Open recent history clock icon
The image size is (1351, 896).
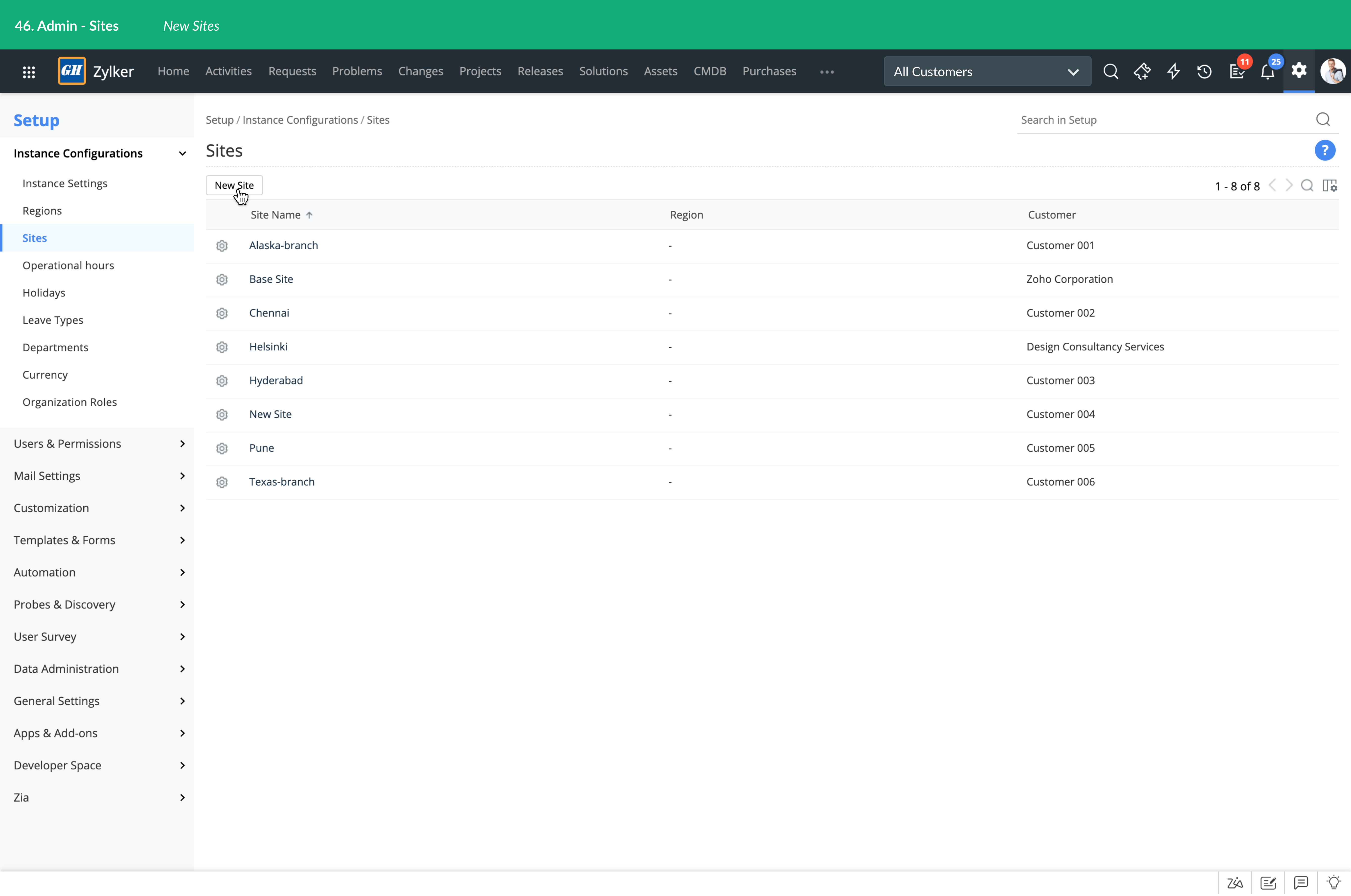tap(1204, 71)
